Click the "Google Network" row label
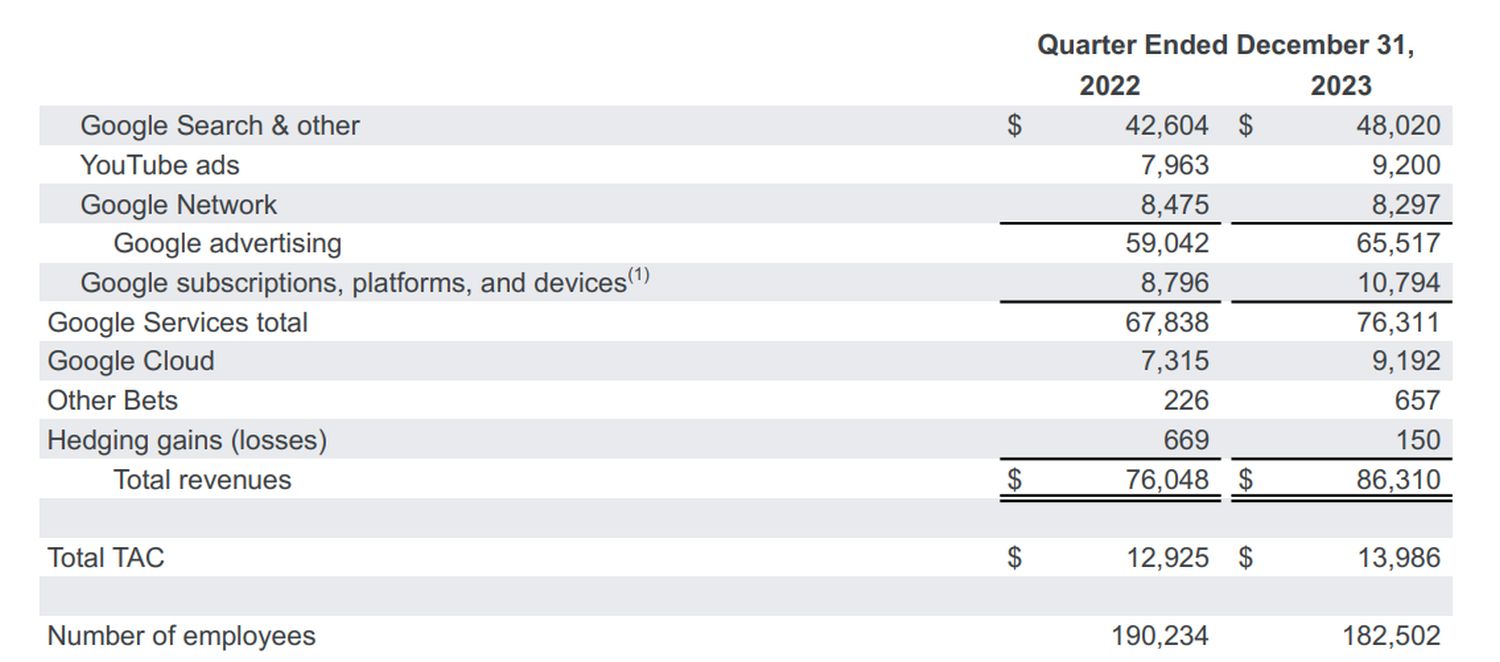 pos(178,205)
